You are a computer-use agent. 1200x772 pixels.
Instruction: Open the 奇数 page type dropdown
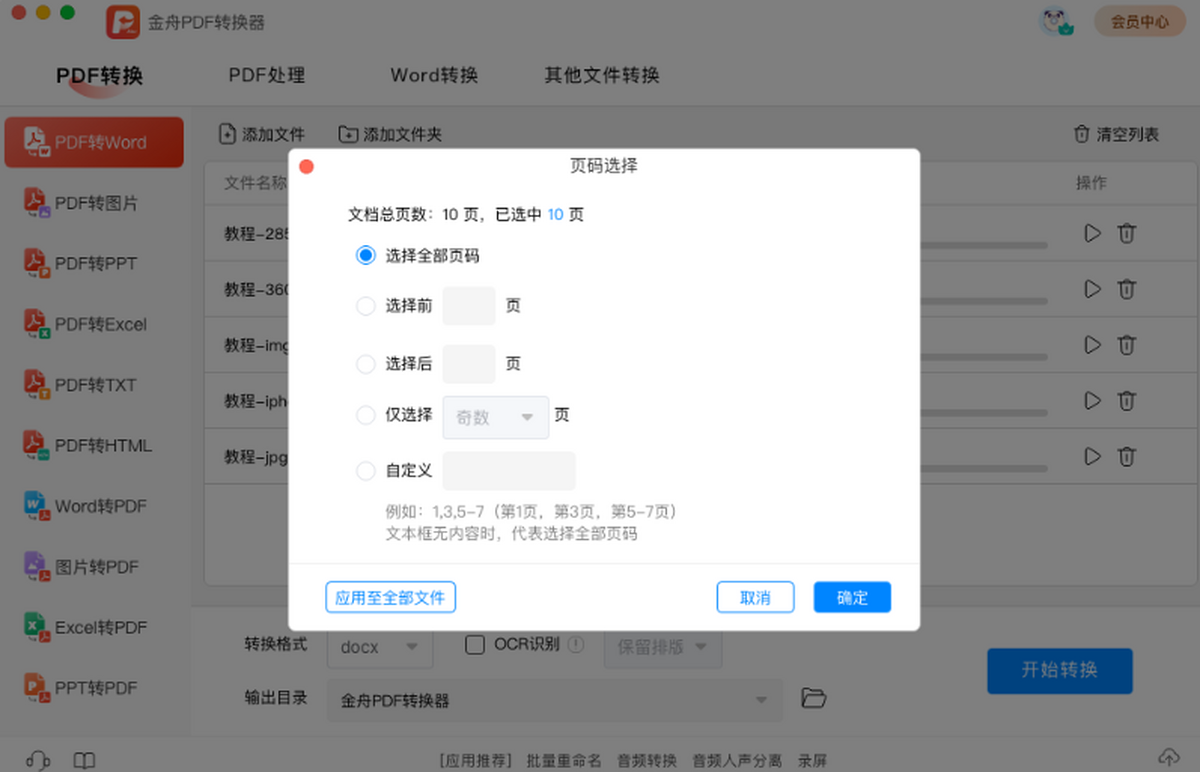[496, 418]
